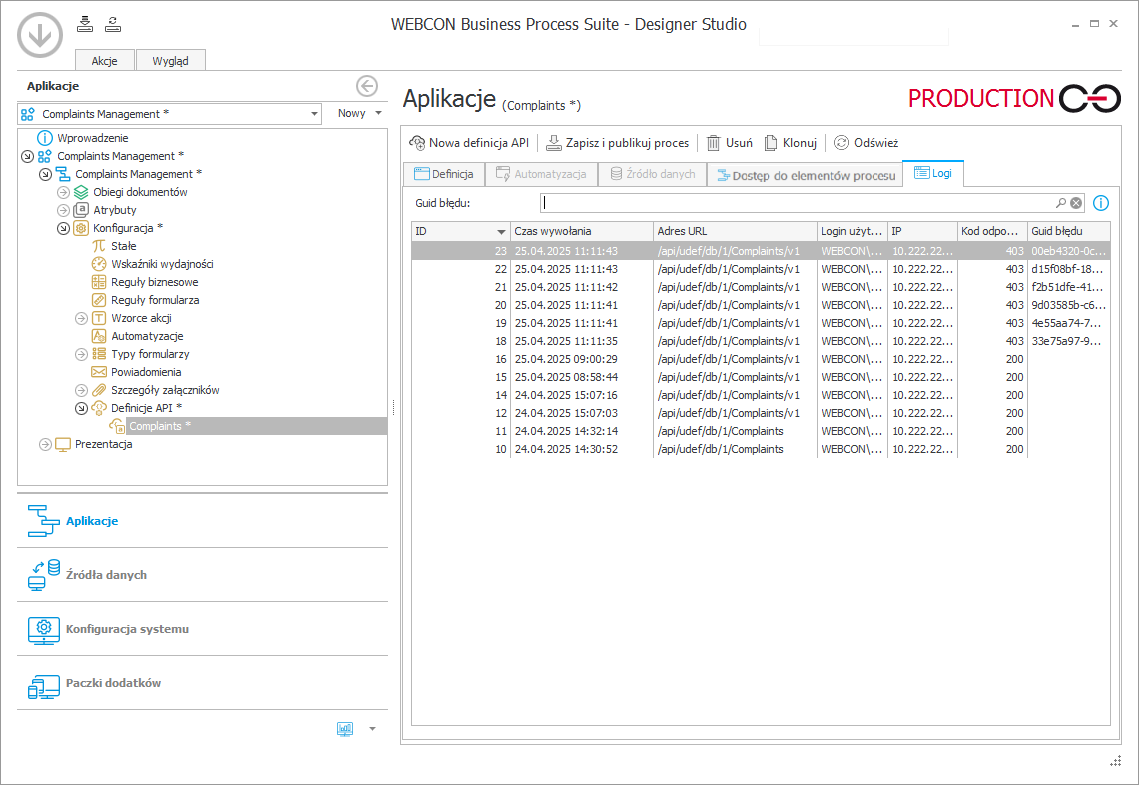Clear the Guid błędu search field with the X icon
Screen dimensions: 1139x785
1076,203
